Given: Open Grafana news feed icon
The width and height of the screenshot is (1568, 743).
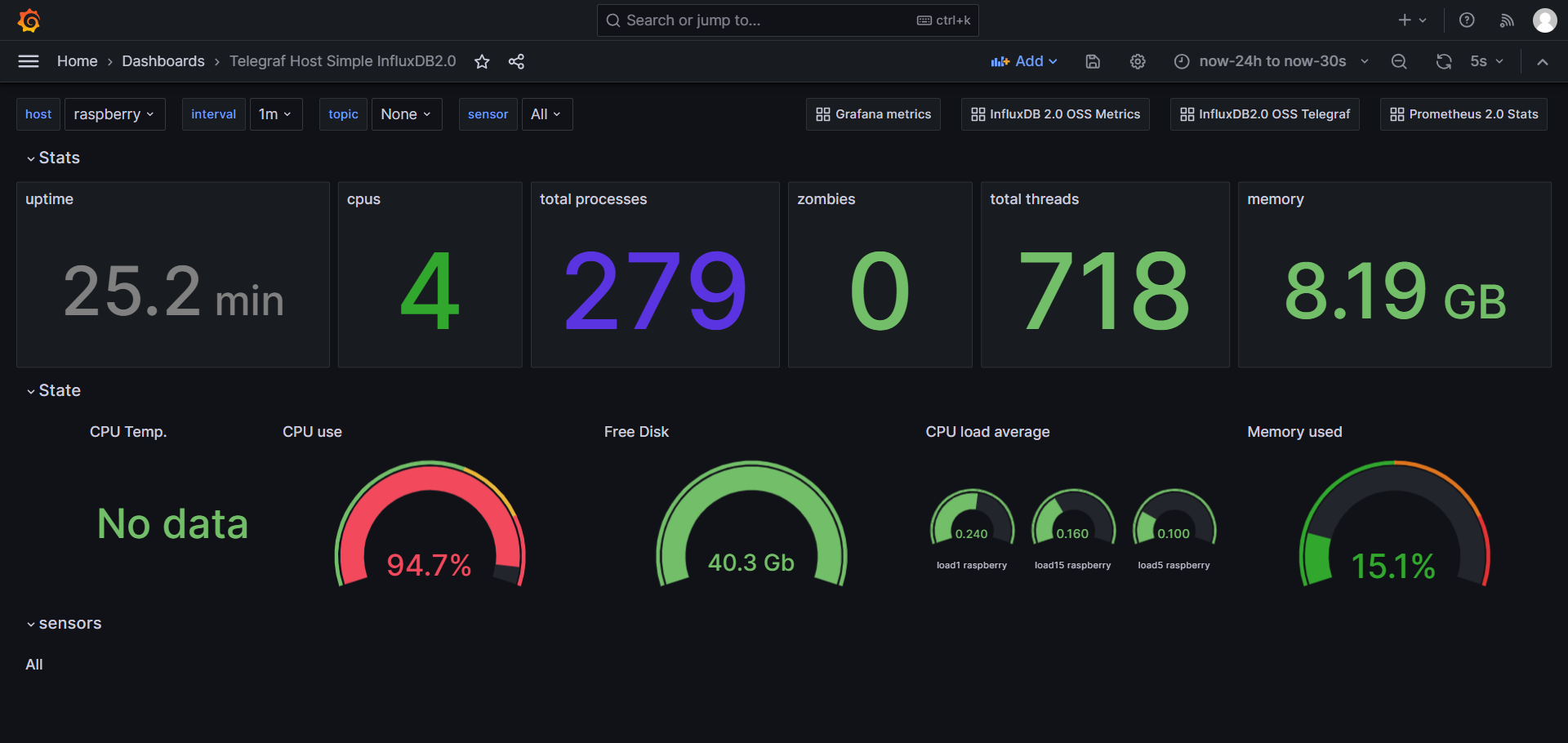Looking at the screenshot, I should (1507, 20).
